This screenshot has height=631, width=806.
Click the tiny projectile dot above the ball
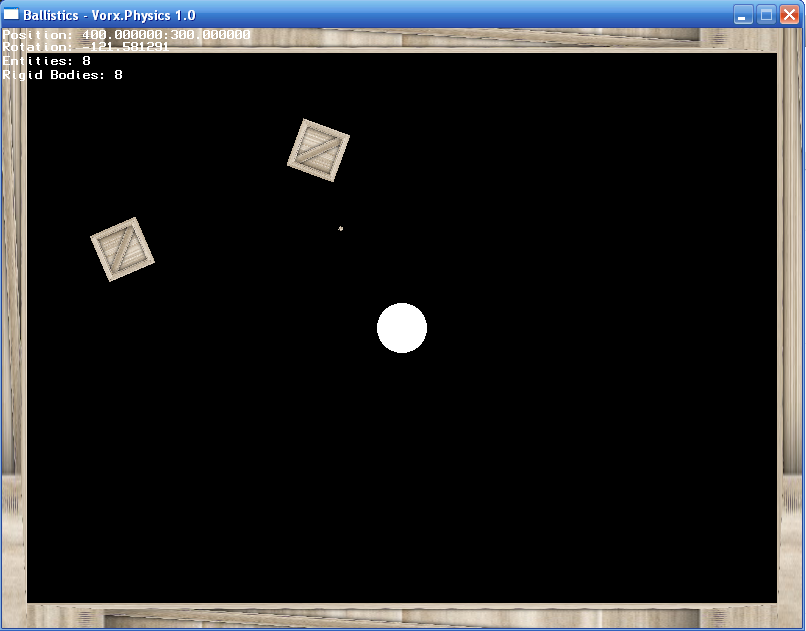click(341, 229)
